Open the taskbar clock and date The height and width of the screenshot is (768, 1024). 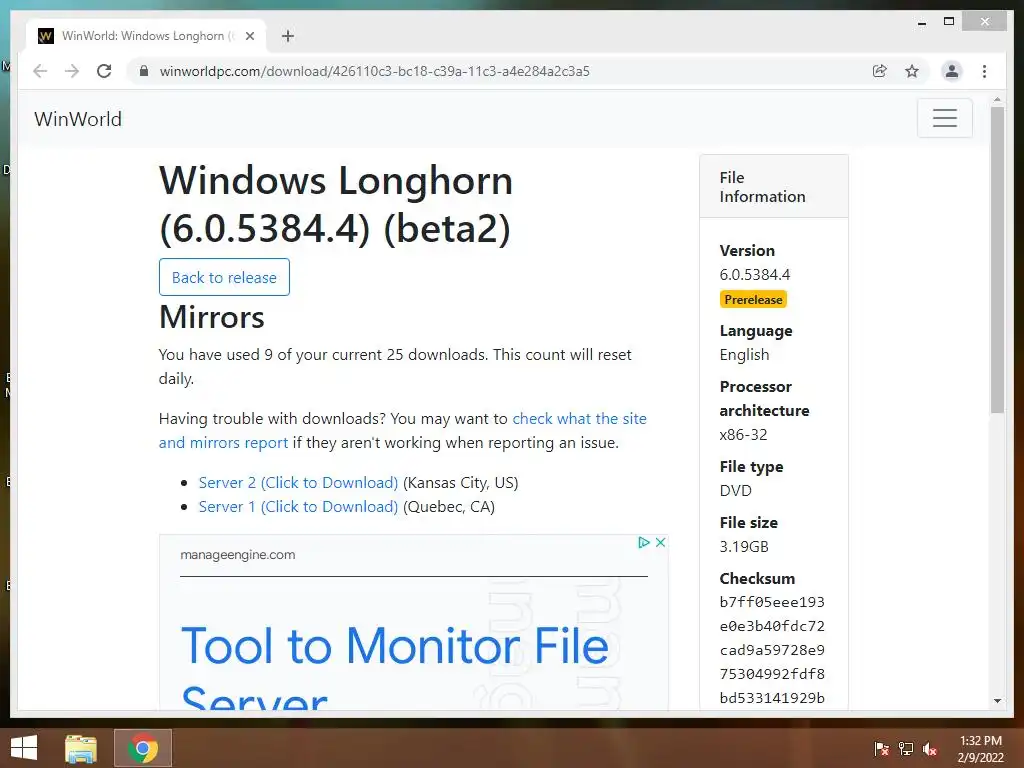pos(980,749)
